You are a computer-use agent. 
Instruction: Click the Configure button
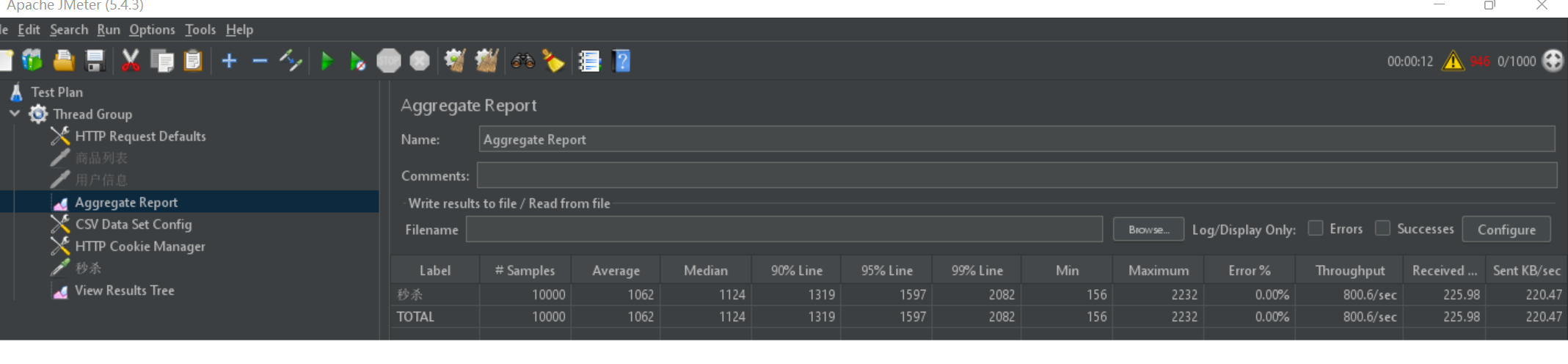point(1506,229)
